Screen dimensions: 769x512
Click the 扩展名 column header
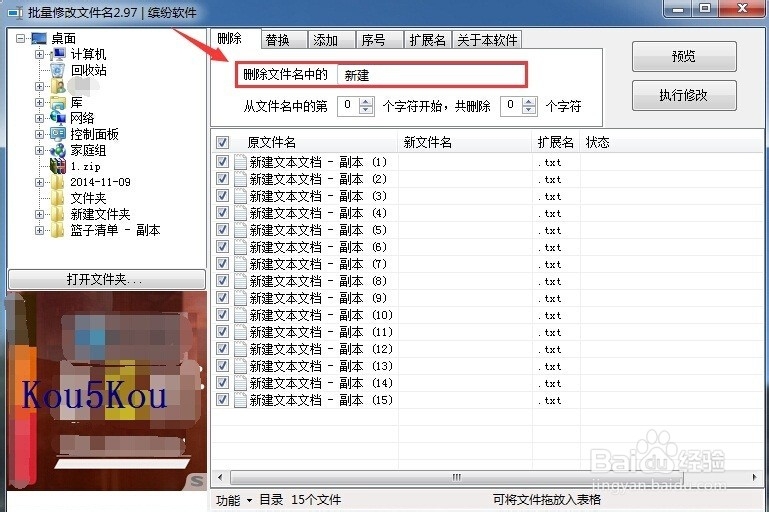(x=556, y=142)
